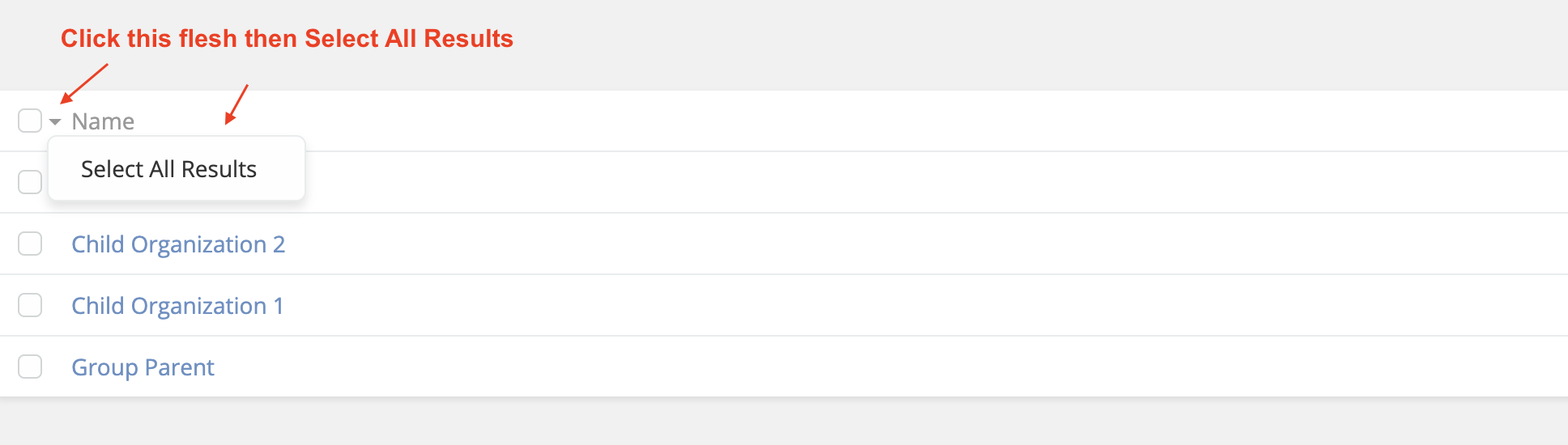Viewport: 1568px width, 445px height.
Task: Click empty space in Group Parent row
Action: point(891,367)
